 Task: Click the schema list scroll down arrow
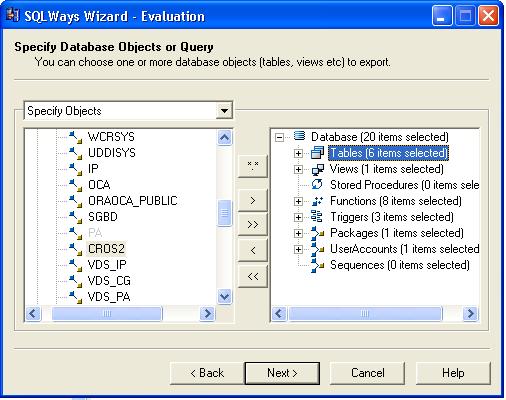click(224, 296)
